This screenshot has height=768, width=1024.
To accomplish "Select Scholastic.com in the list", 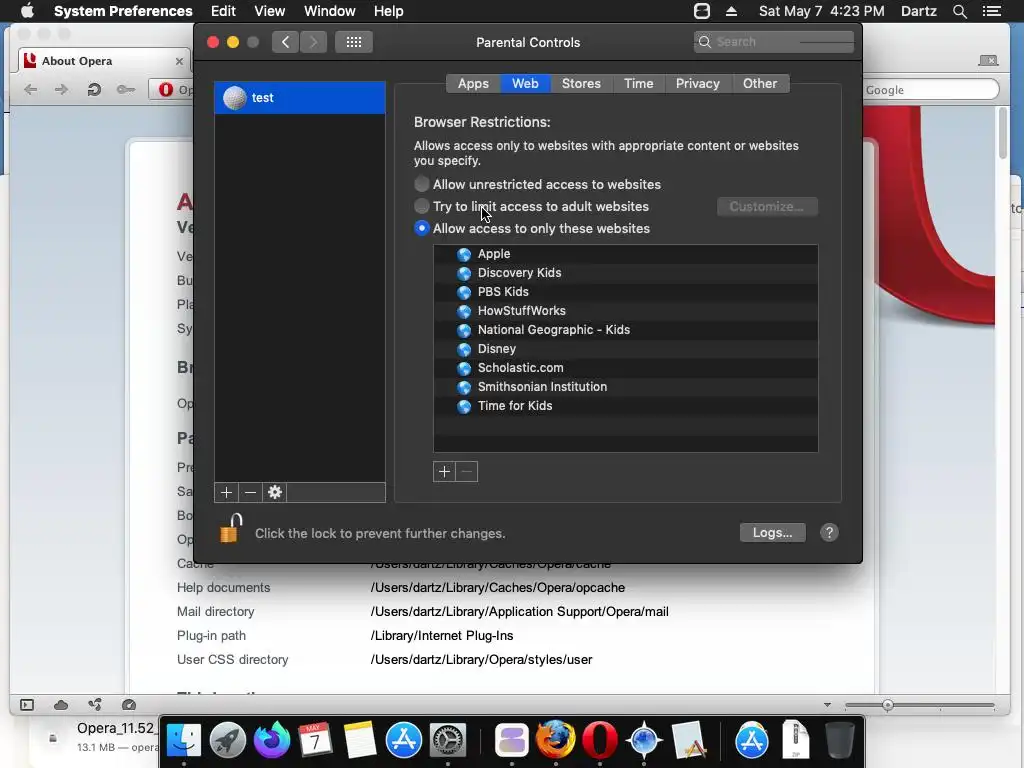I will pos(626,368).
